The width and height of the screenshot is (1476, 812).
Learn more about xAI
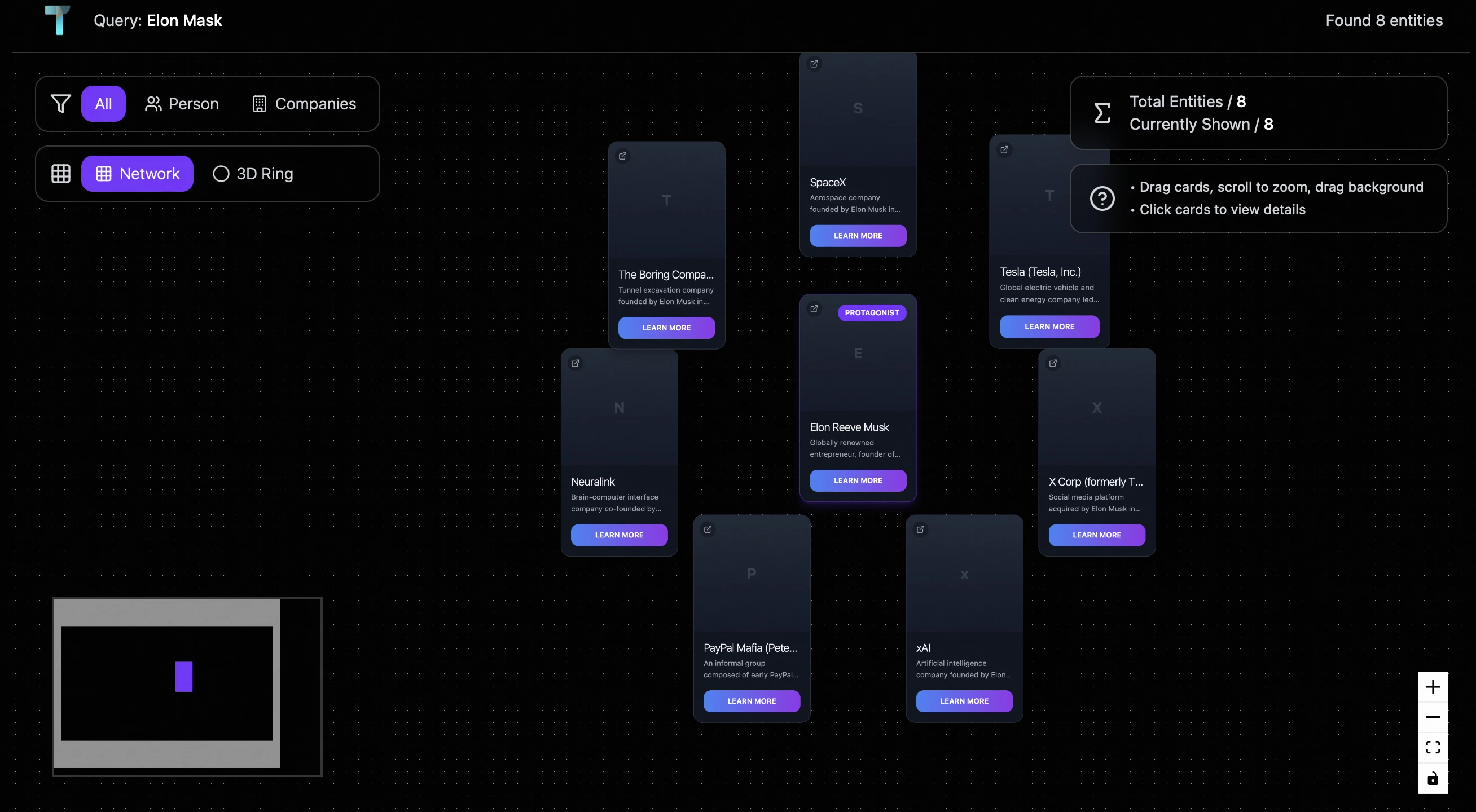[964, 701]
